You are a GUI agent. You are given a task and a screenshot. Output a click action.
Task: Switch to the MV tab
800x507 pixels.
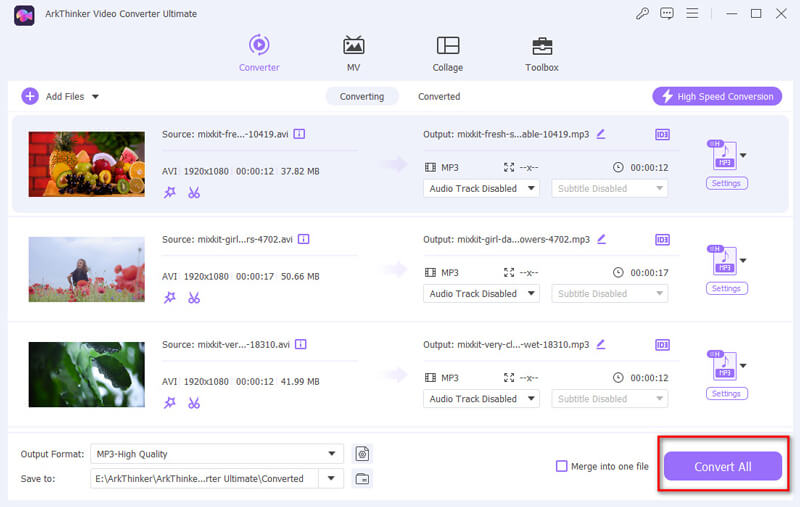(353, 53)
